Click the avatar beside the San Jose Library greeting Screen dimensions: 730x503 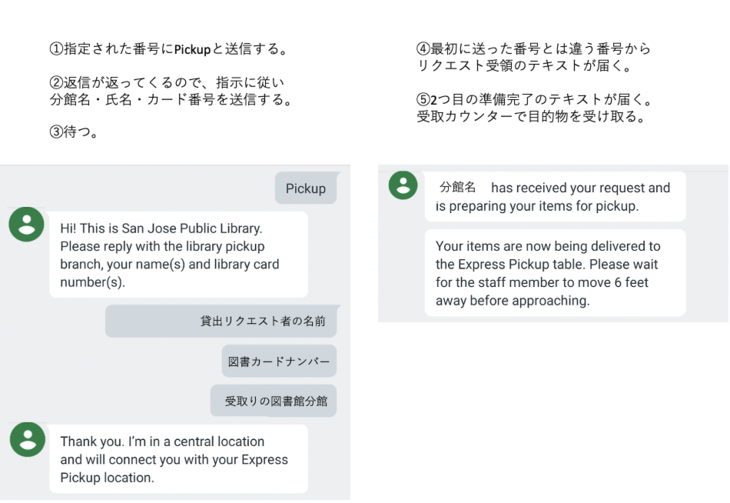pyautogui.click(x=27, y=225)
